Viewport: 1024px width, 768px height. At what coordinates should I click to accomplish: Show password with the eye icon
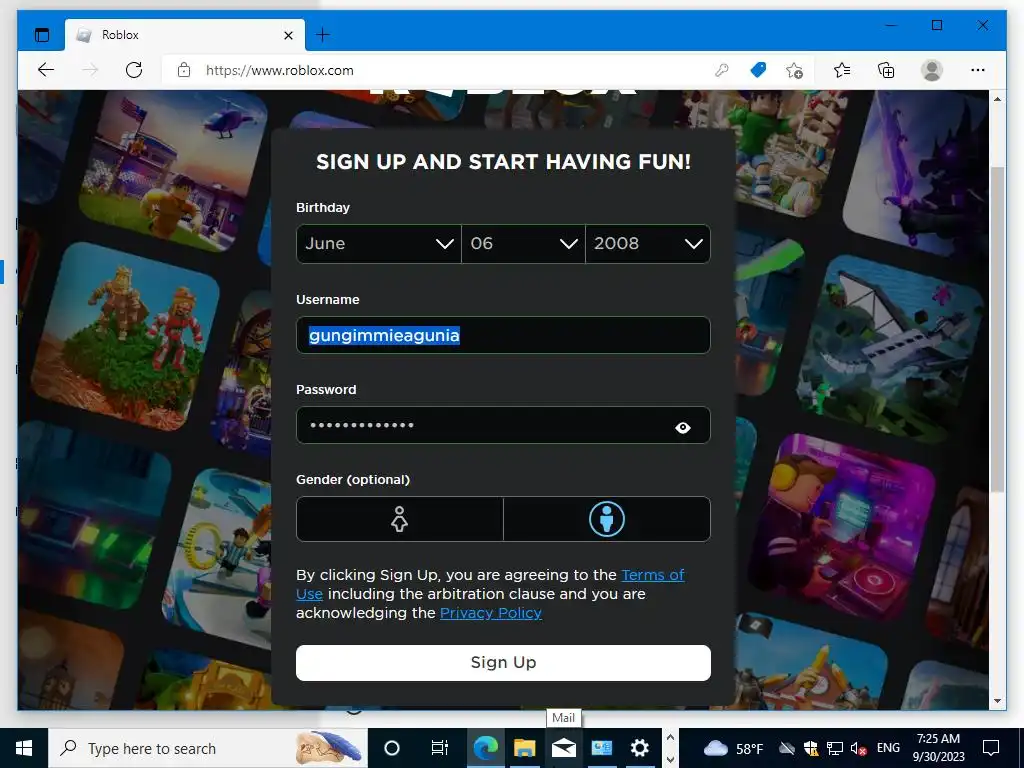[x=682, y=428]
